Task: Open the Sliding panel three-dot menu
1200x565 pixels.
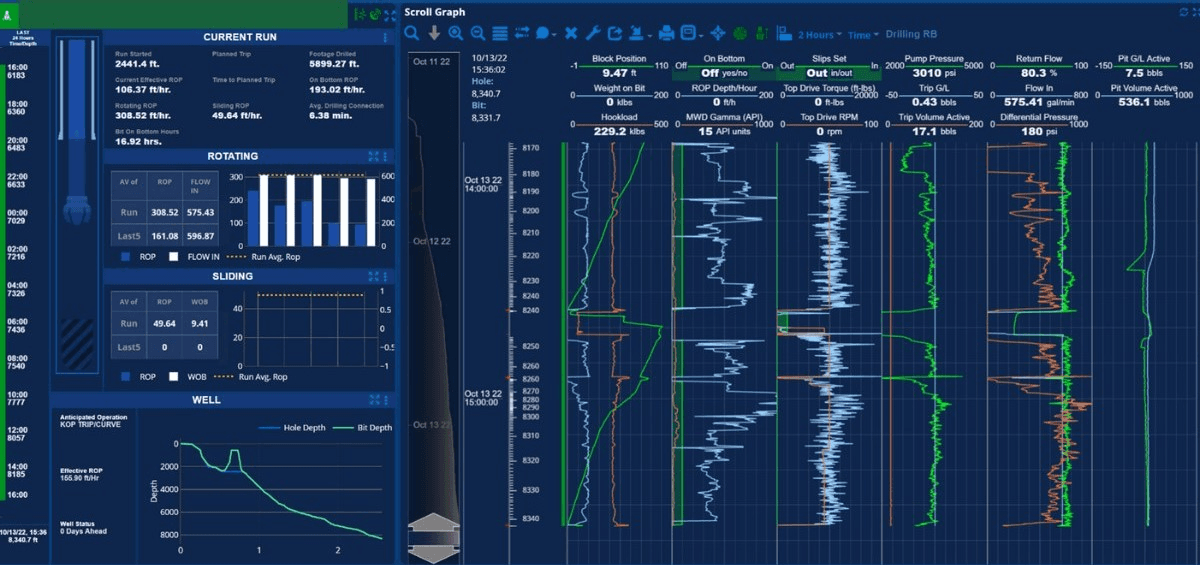Action: pos(386,277)
